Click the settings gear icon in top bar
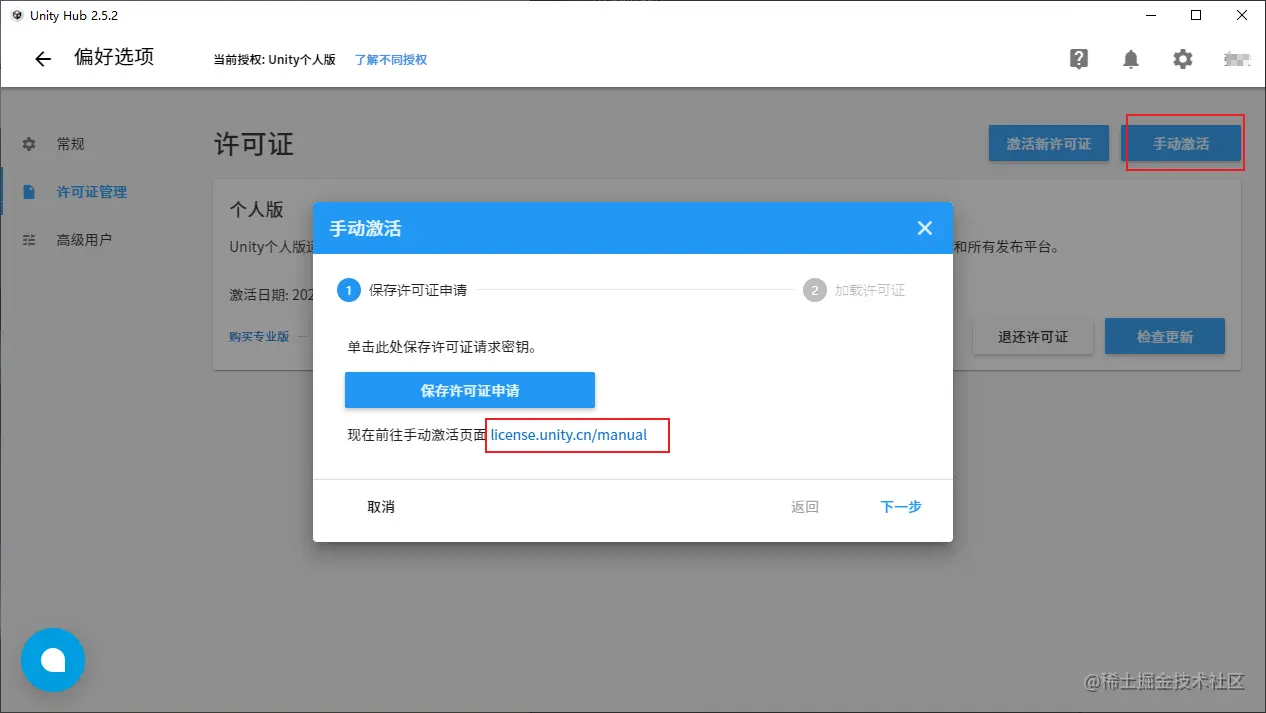 point(1182,59)
